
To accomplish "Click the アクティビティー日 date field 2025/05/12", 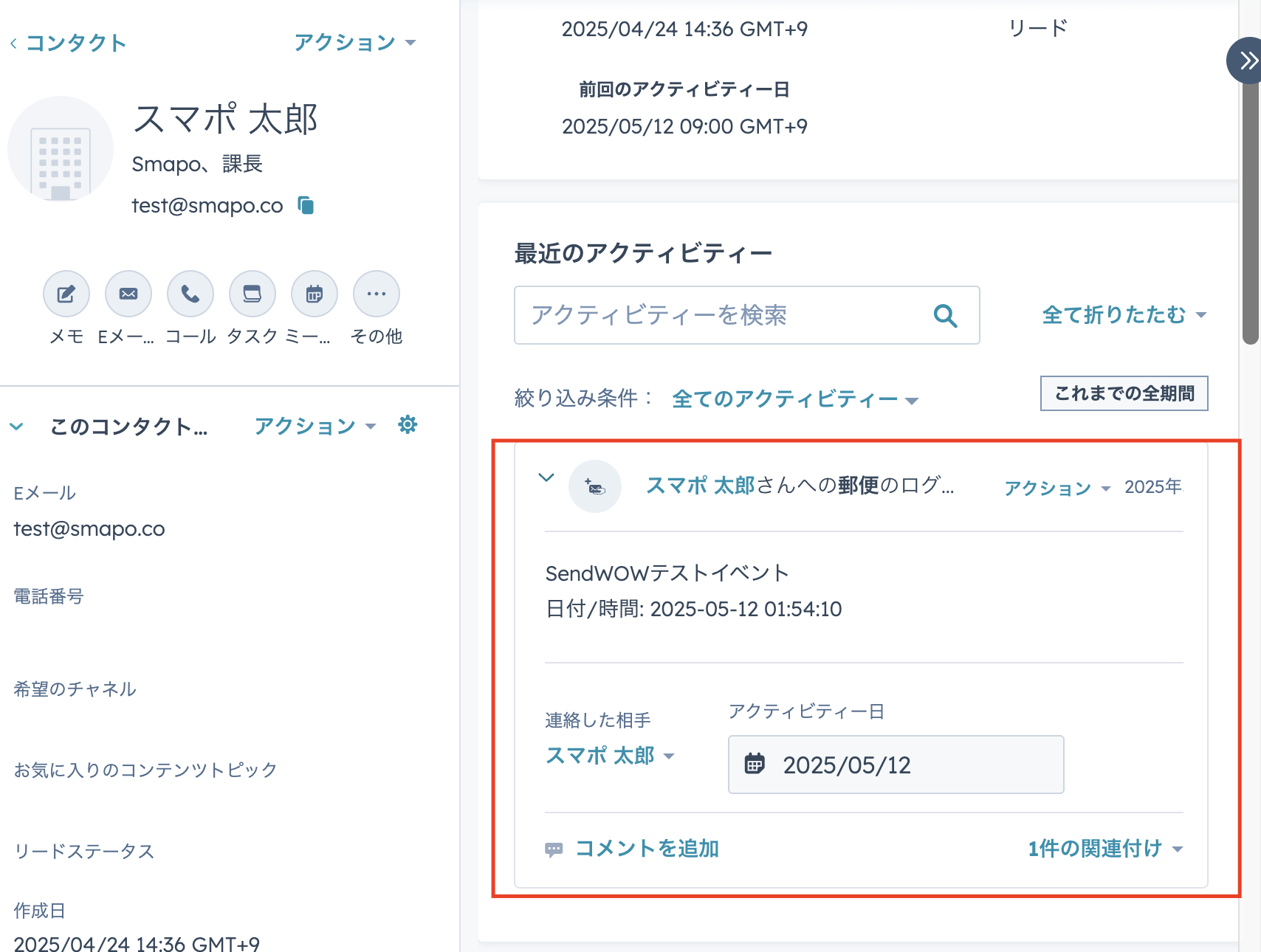I will pos(896,765).
